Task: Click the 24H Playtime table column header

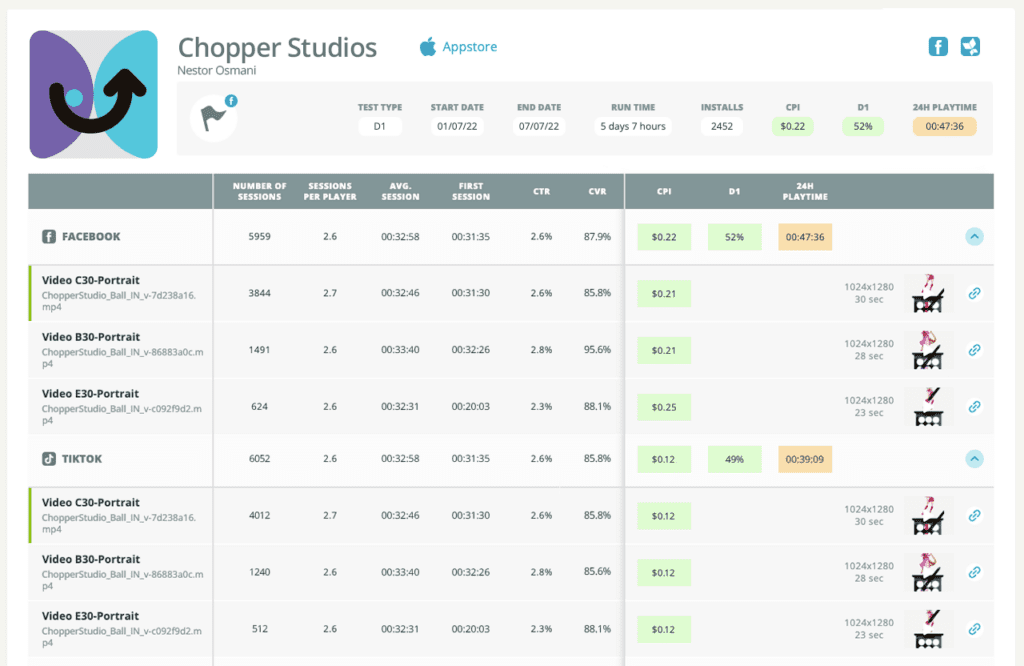Action: click(805, 191)
